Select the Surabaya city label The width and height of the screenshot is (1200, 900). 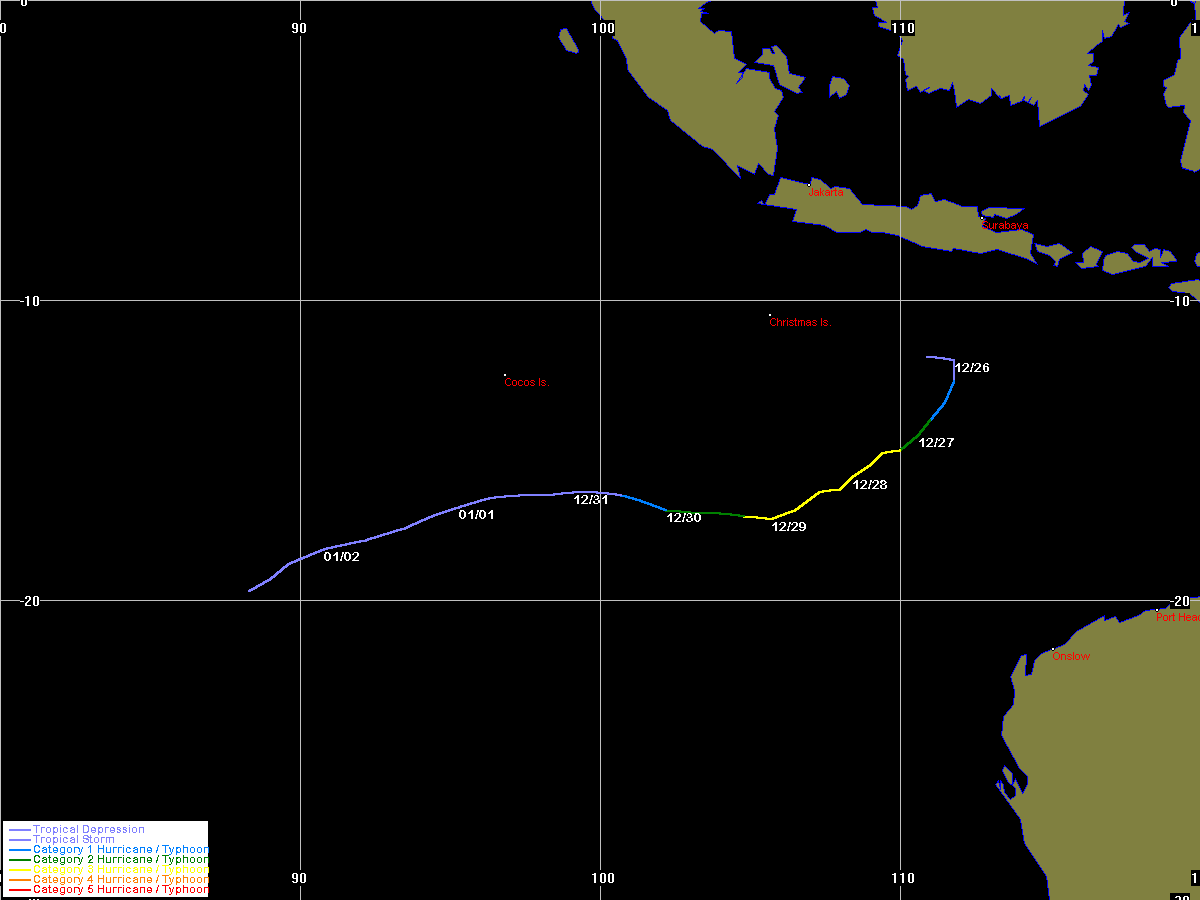[x=1004, y=225]
